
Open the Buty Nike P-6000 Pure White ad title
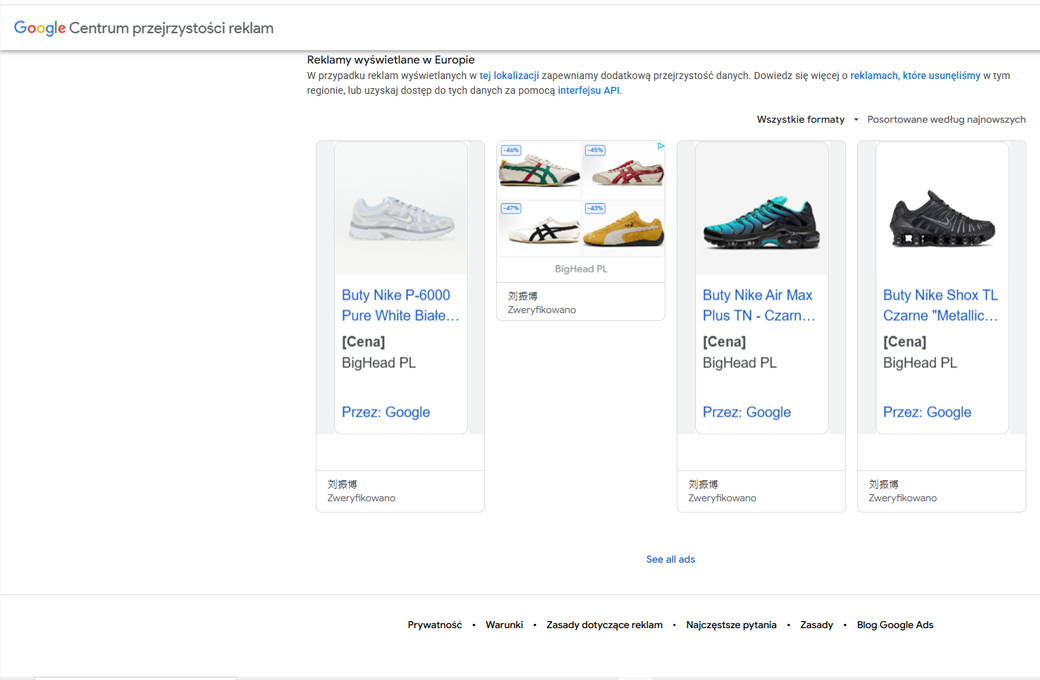401,305
